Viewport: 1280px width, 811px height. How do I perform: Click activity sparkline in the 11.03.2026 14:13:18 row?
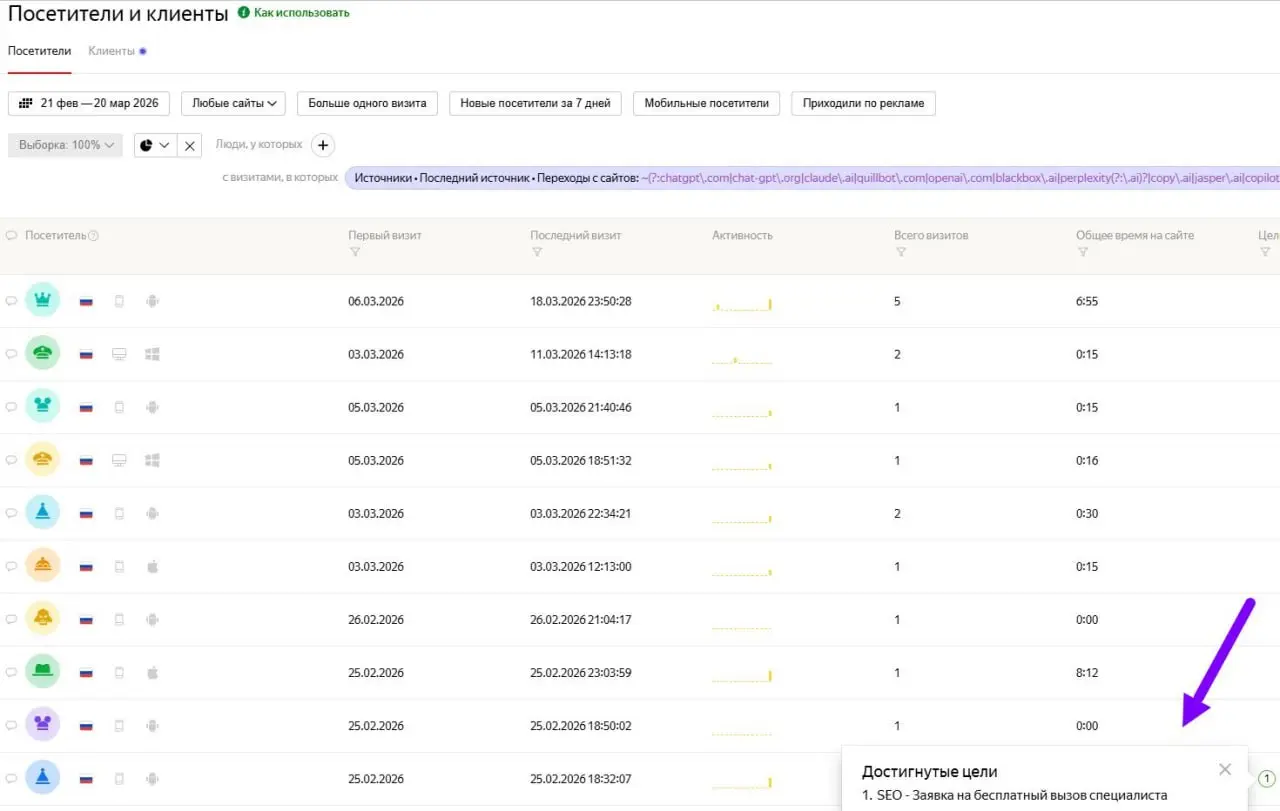(x=742, y=358)
